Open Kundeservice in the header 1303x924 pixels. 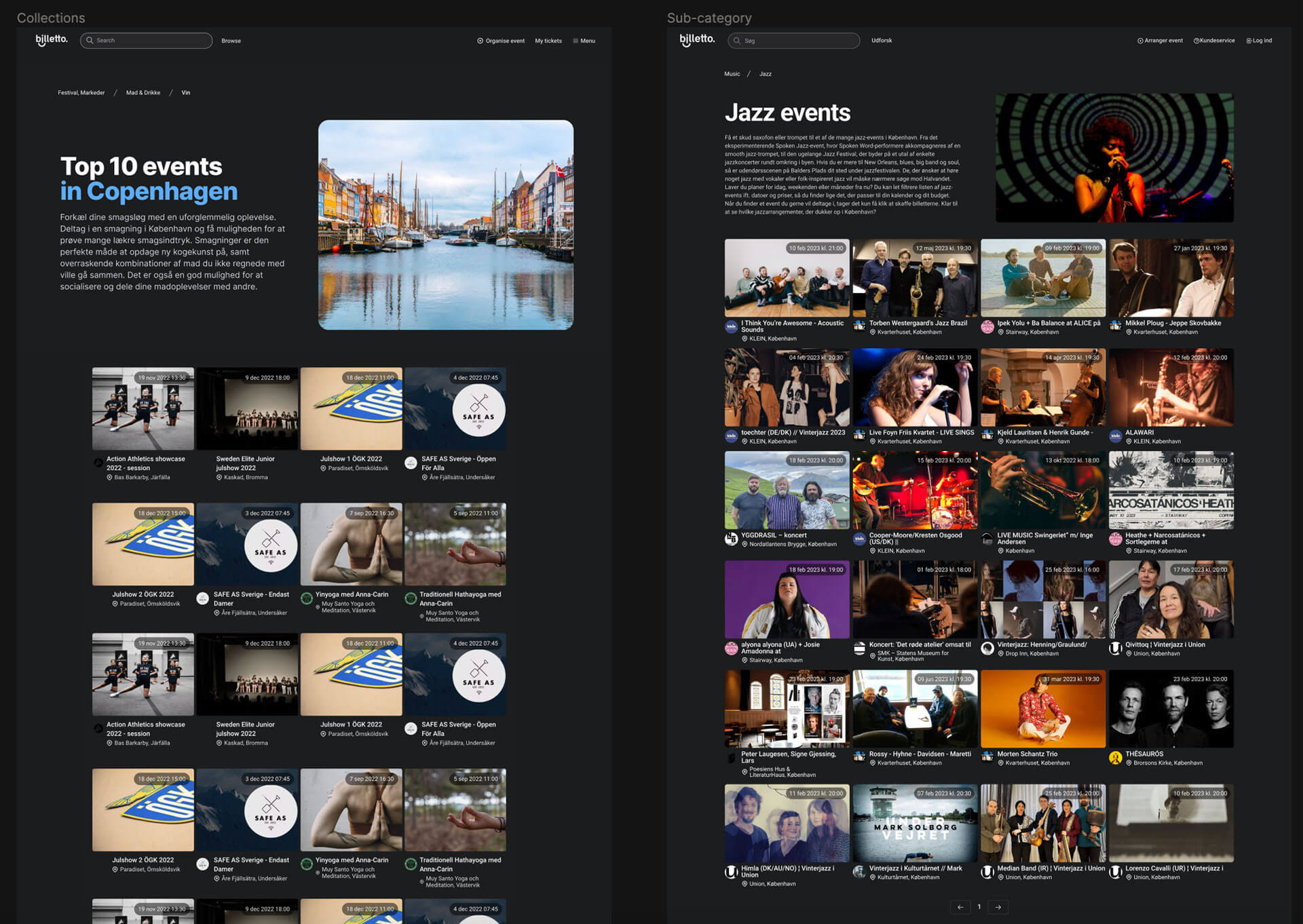coord(1217,41)
